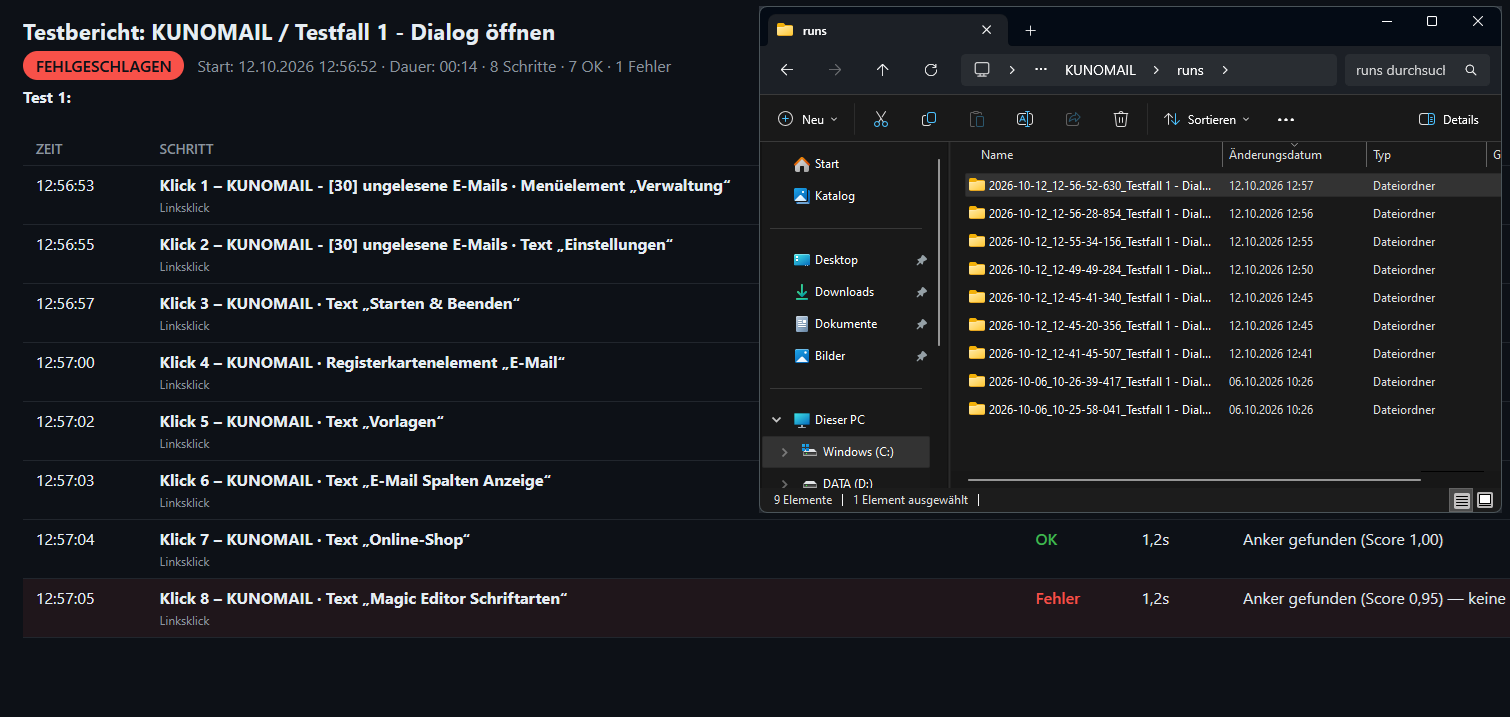Expand chevron after runs in address bar
The image size is (1510, 717).
click(x=1224, y=70)
